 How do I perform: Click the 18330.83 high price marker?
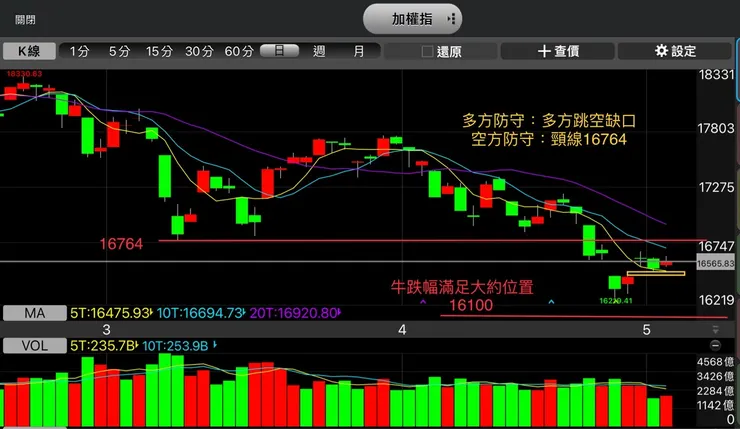click(24, 74)
